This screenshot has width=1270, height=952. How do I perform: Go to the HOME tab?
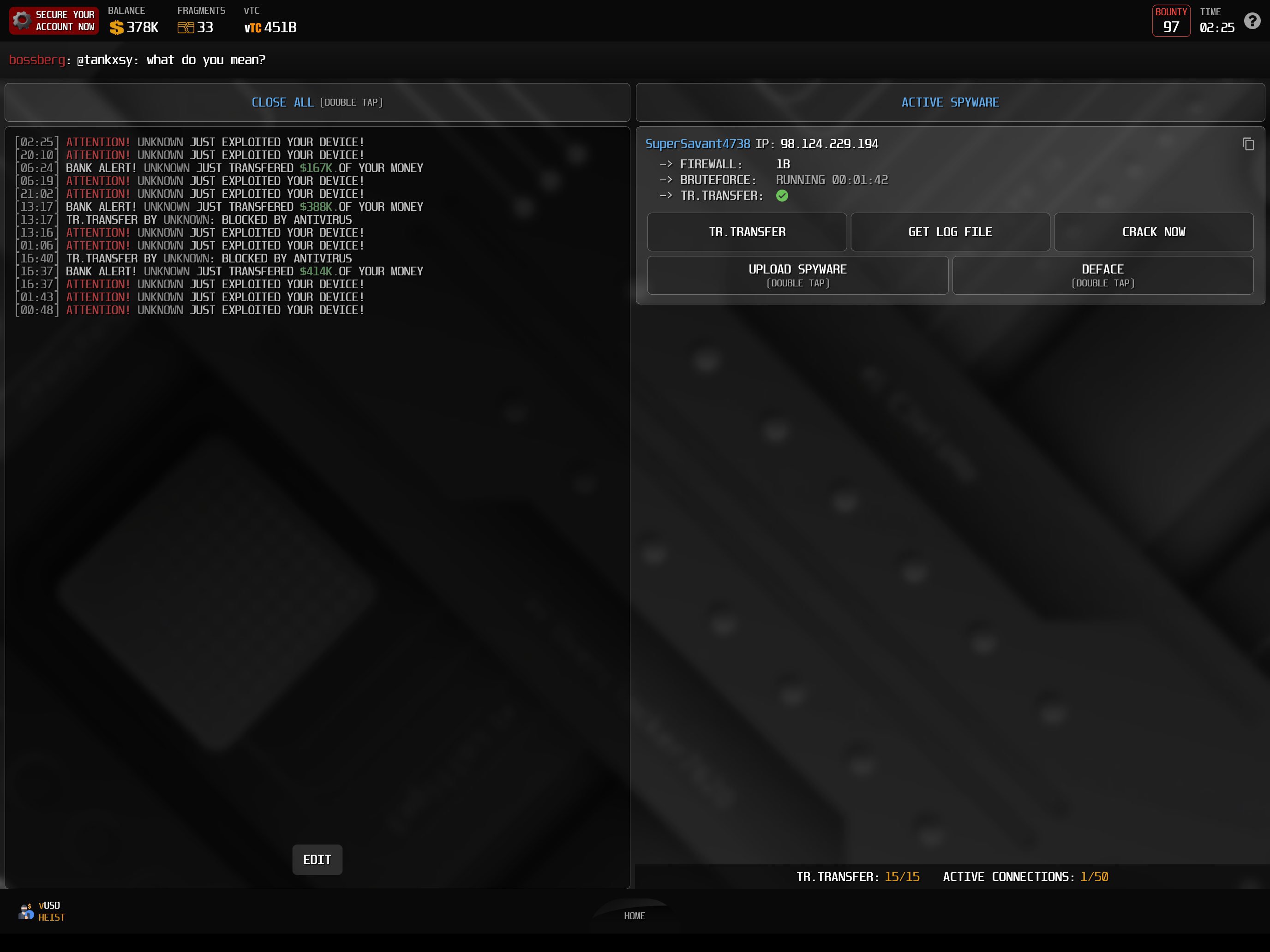click(635, 916)
